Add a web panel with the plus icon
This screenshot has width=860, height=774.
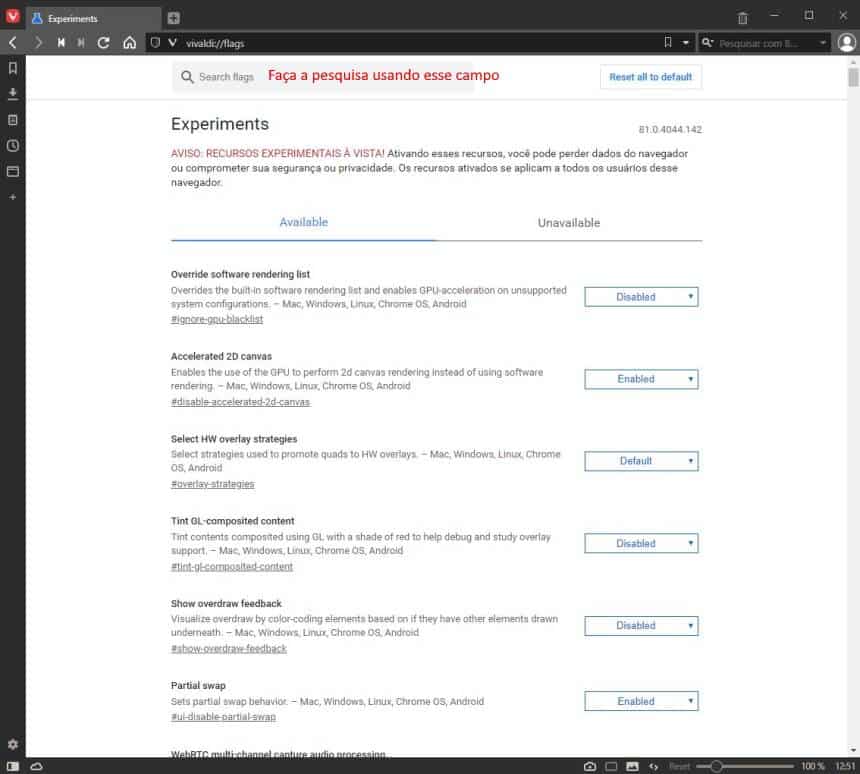tap(13, 197)
